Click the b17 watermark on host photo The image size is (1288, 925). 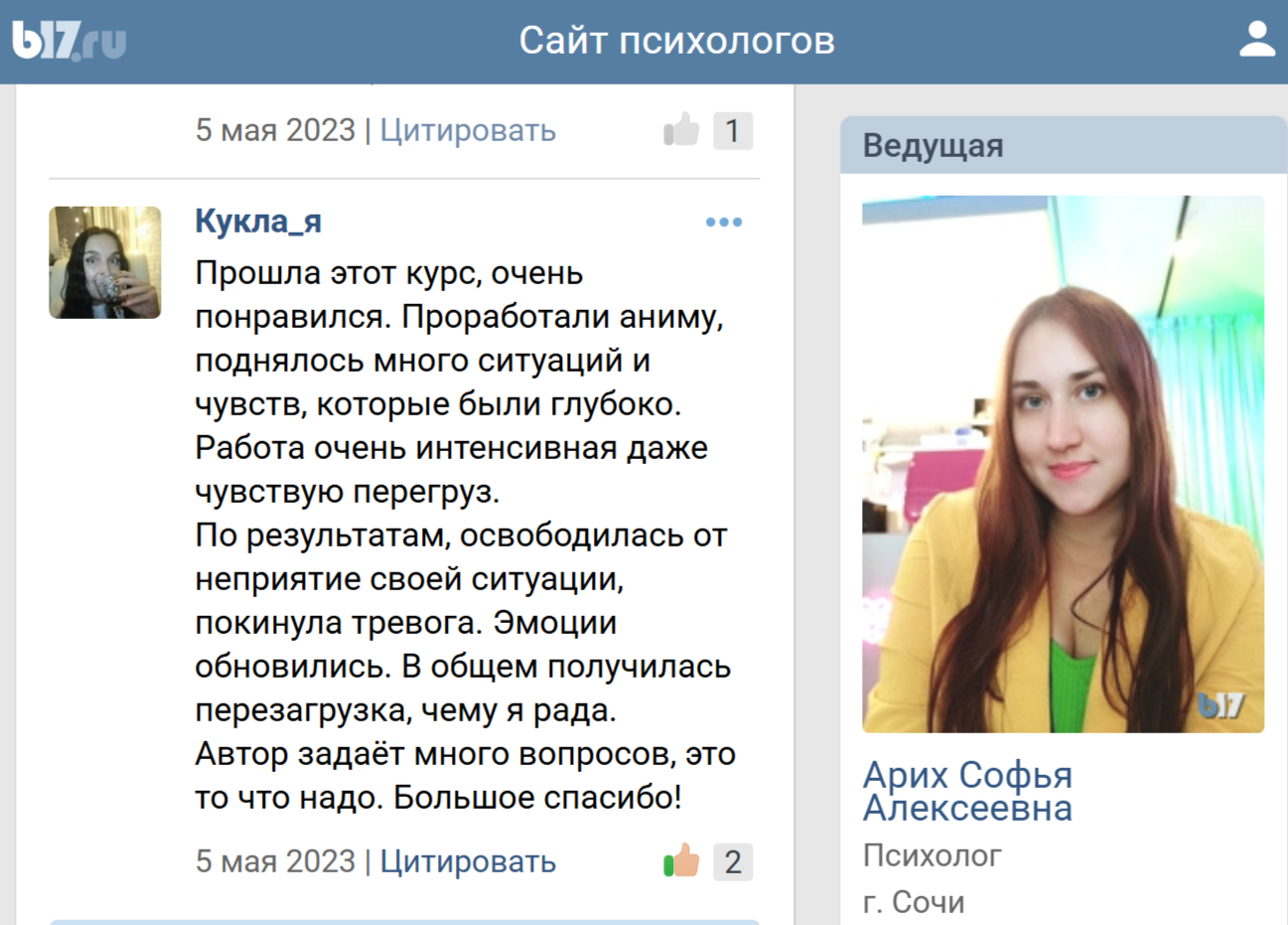point(1219,705)
